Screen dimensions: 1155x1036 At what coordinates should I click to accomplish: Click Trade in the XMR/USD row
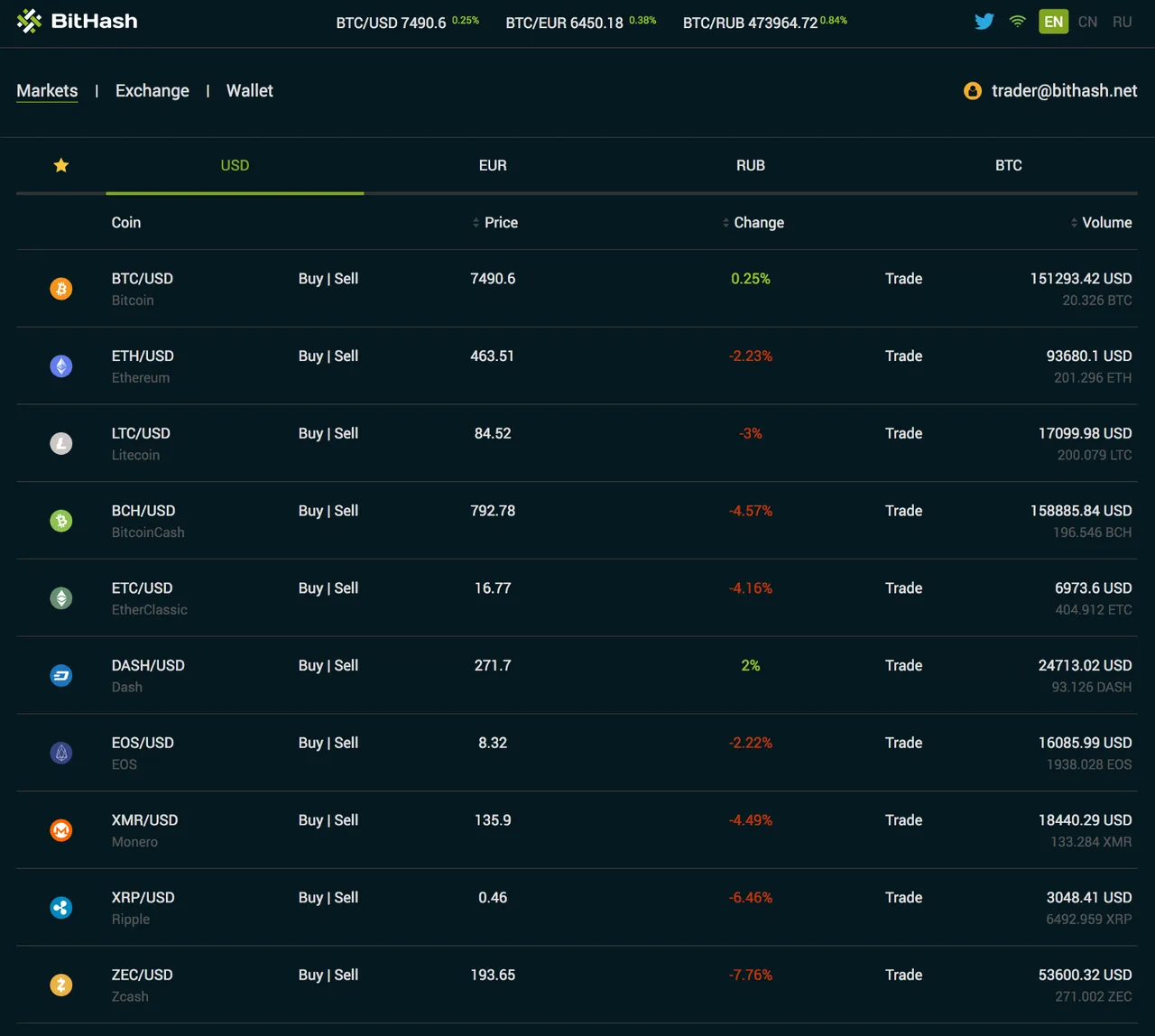(903, 820)
